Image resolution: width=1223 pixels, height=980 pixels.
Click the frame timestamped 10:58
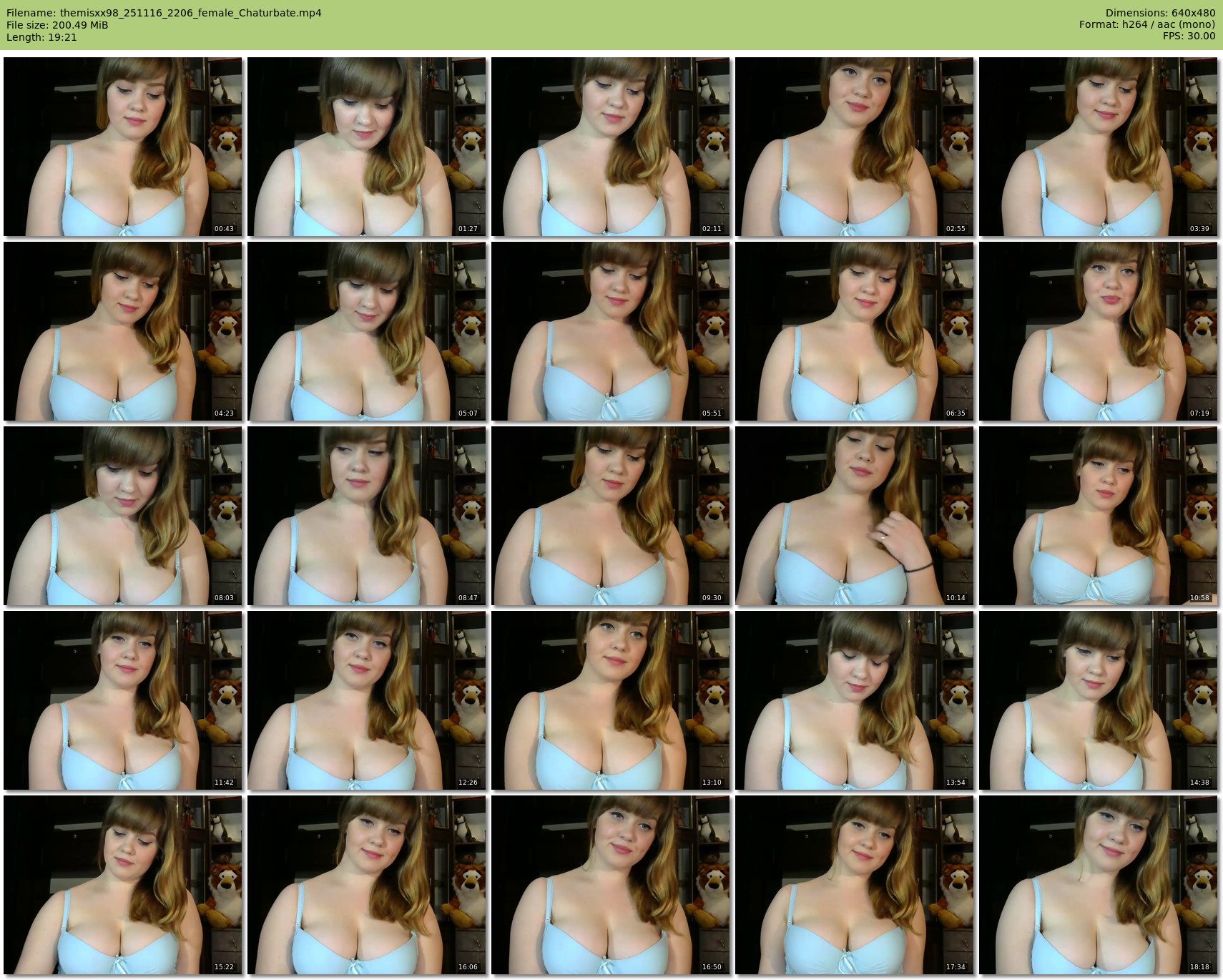(x=1098, y=516)
